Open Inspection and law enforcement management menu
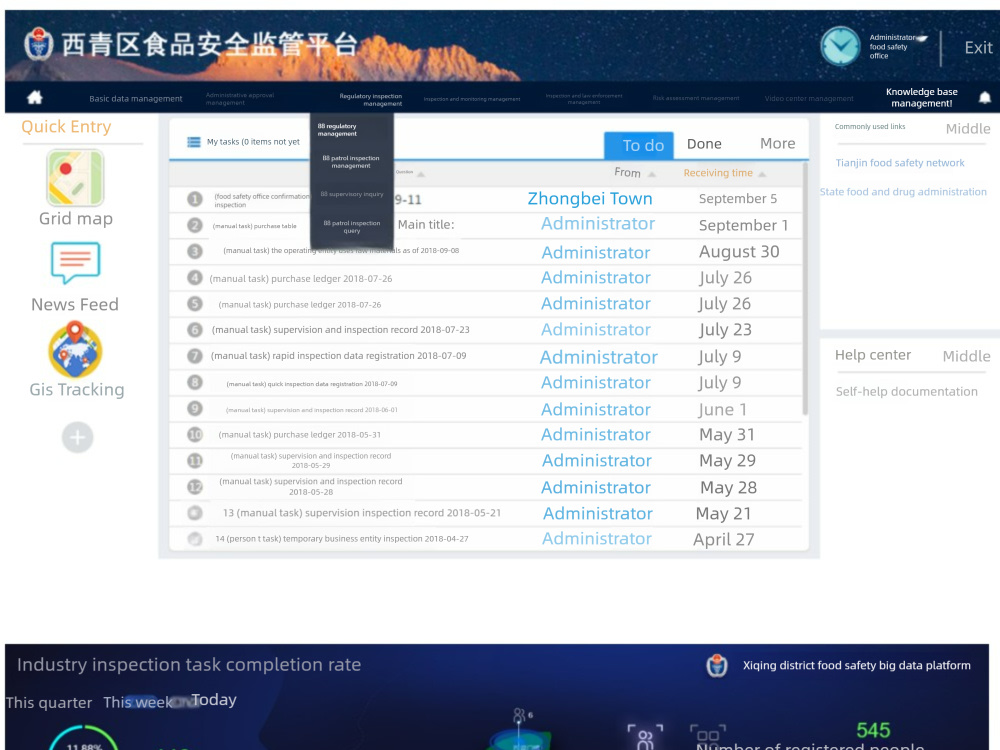1000x750 pixels. tap(584, 99)
